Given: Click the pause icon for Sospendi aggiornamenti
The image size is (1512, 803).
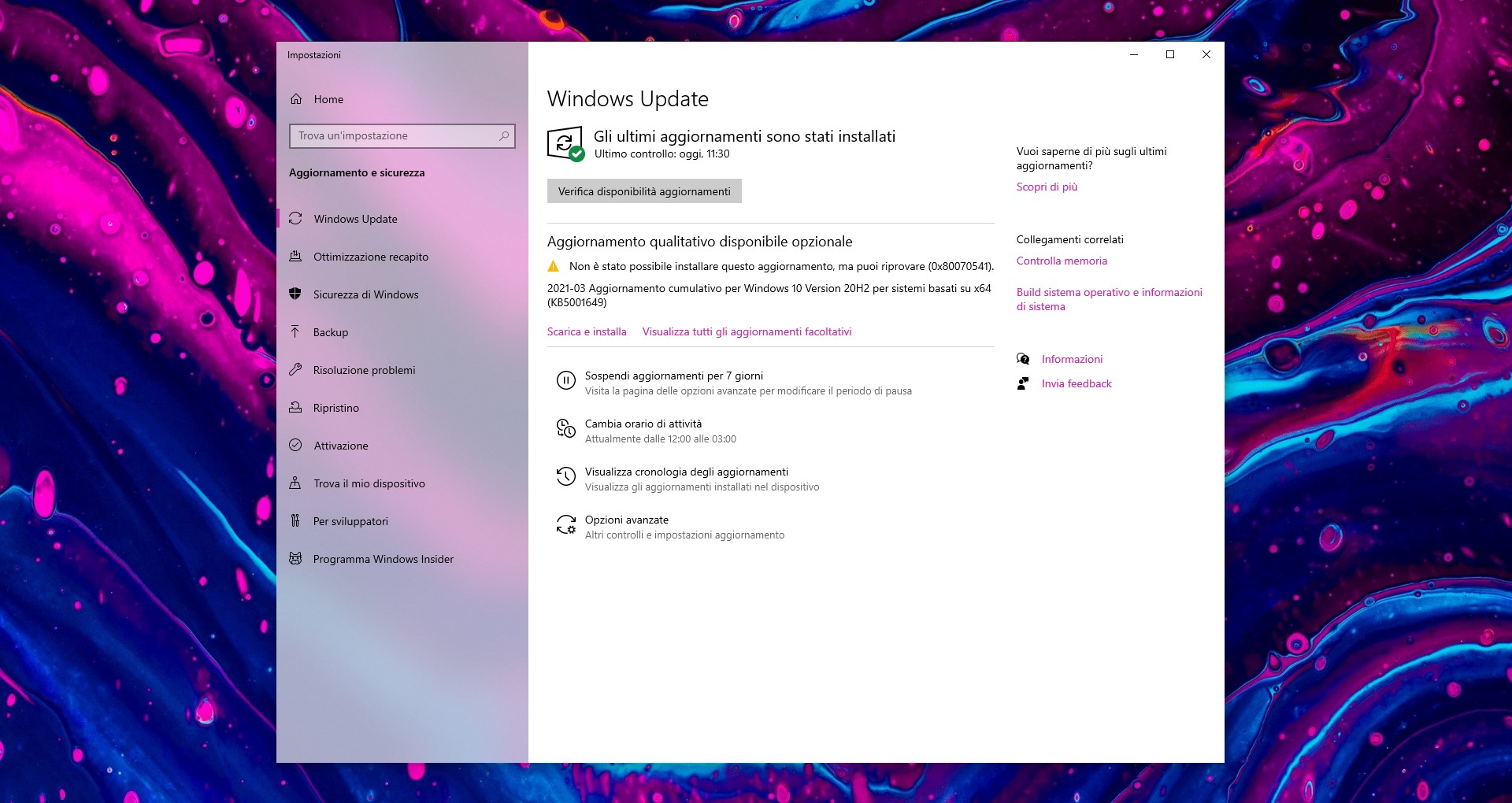Looking at the screenshot, I should (565, 381).
